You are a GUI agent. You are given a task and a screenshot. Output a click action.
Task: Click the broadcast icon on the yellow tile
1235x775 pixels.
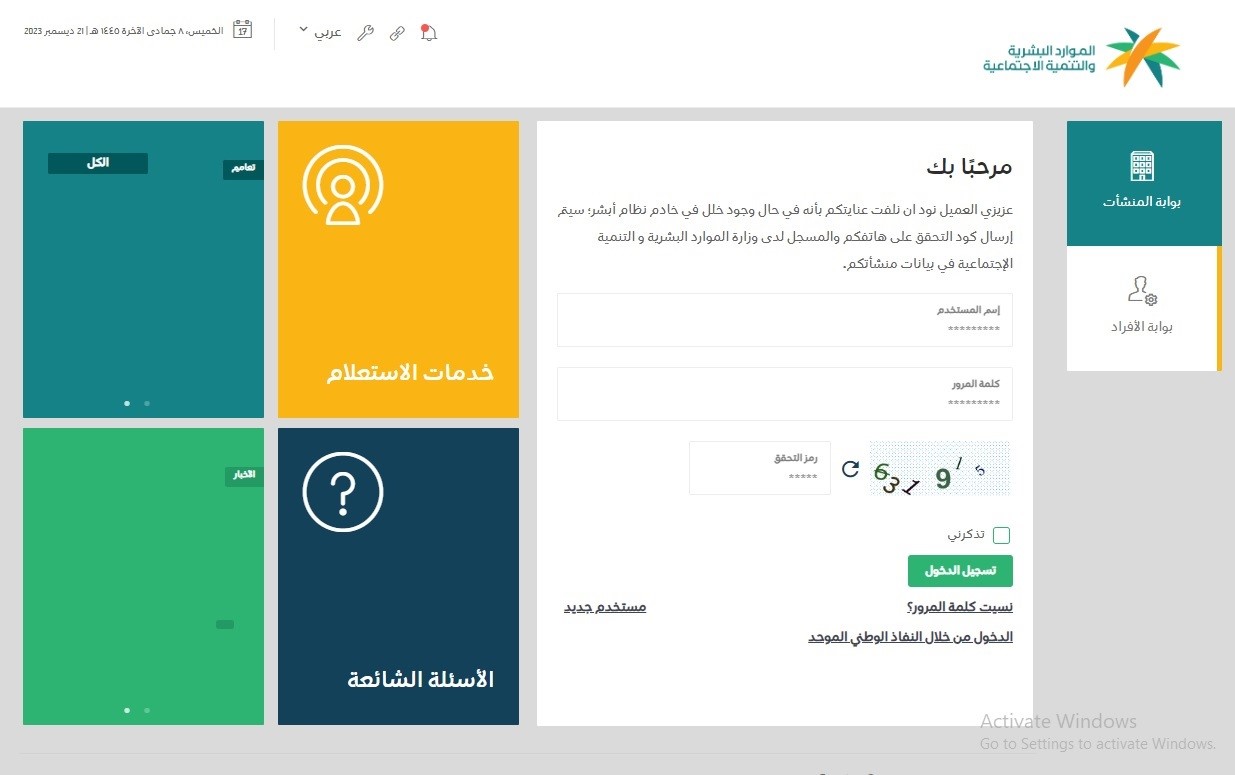point(343,185)
